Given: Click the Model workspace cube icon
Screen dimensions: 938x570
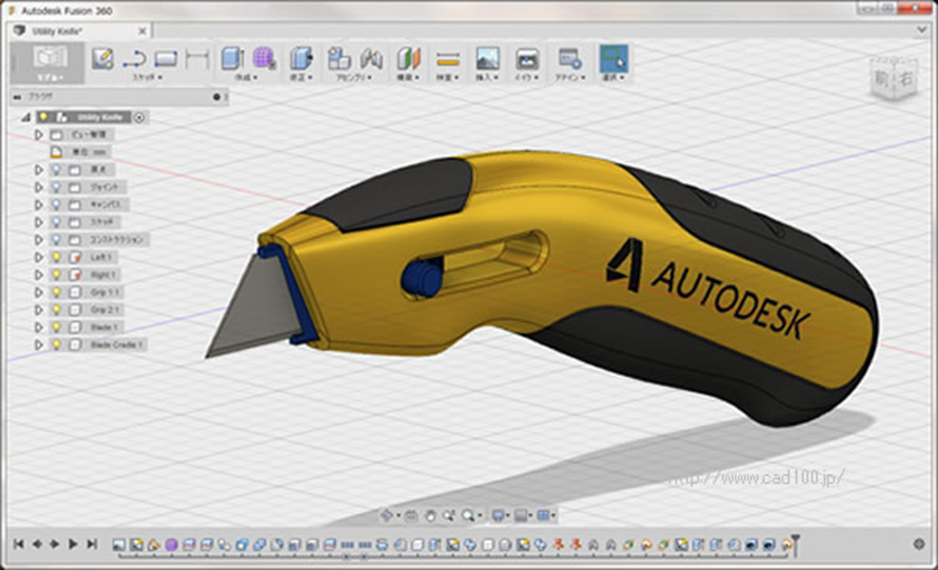Looking at the screenshot, I should tap(50, 58).
